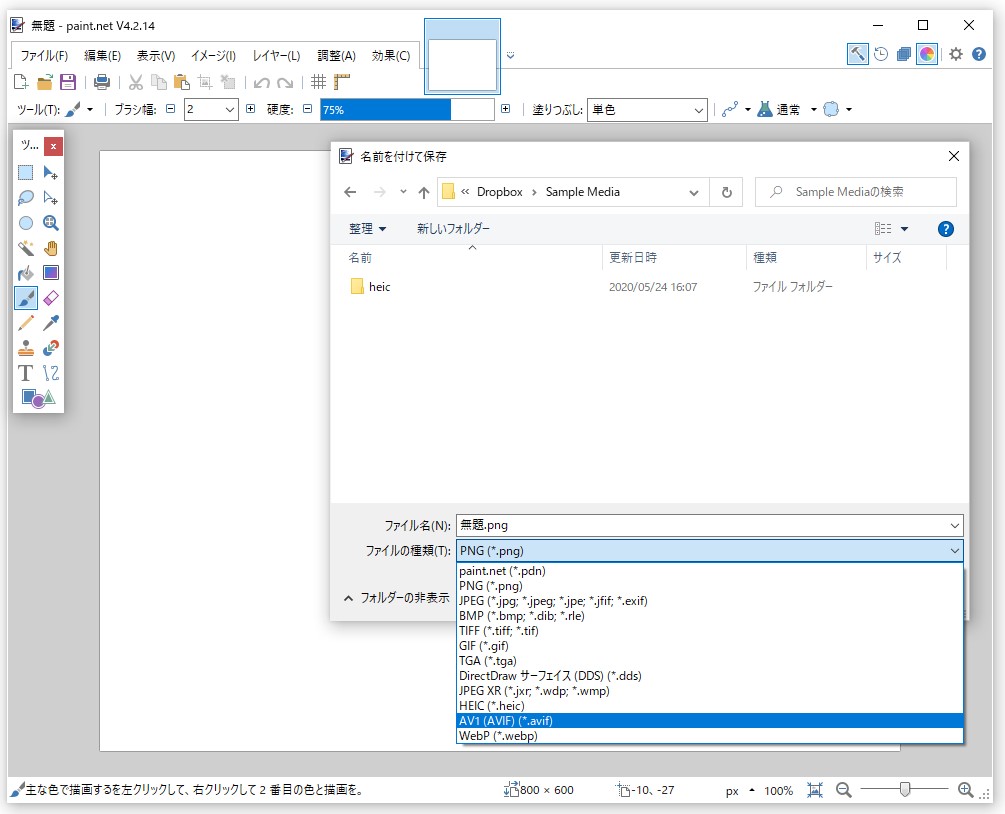Close the Tools floating panel

coord(52,146)
